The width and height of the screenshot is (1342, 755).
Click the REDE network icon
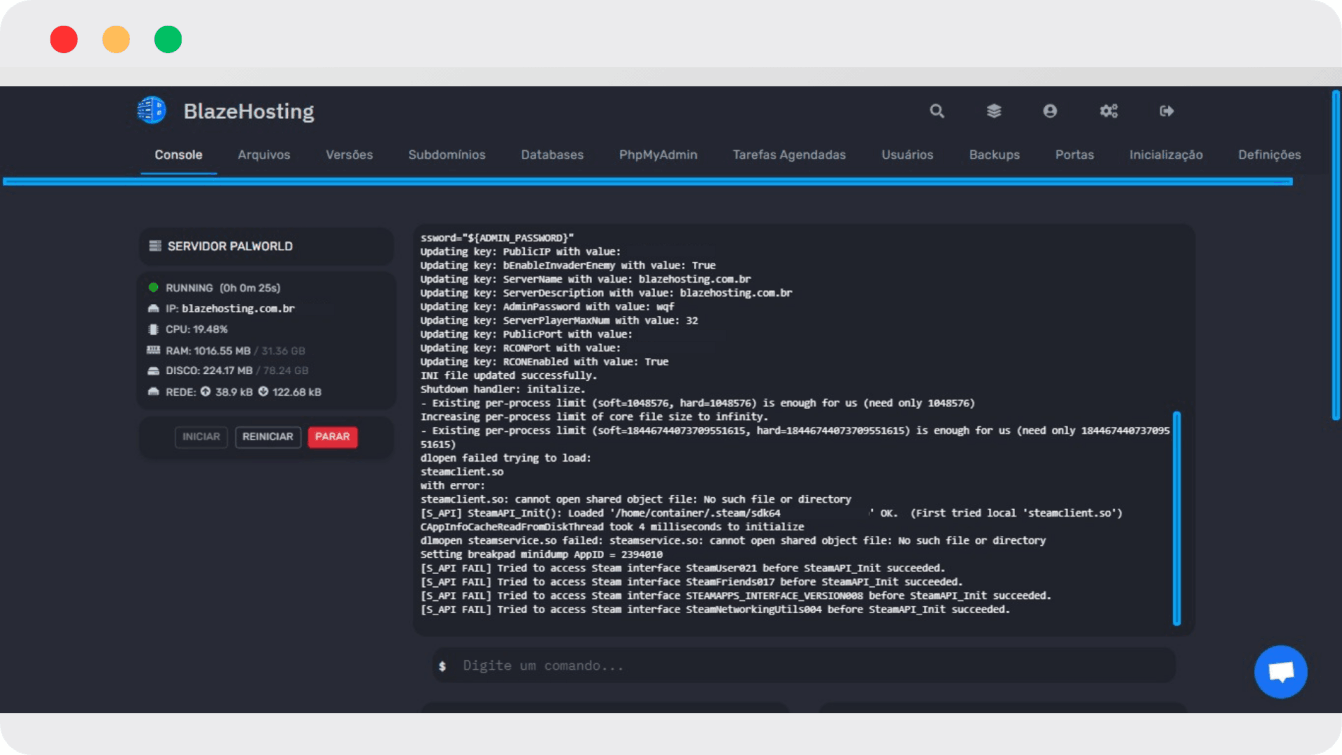[154, 392]
